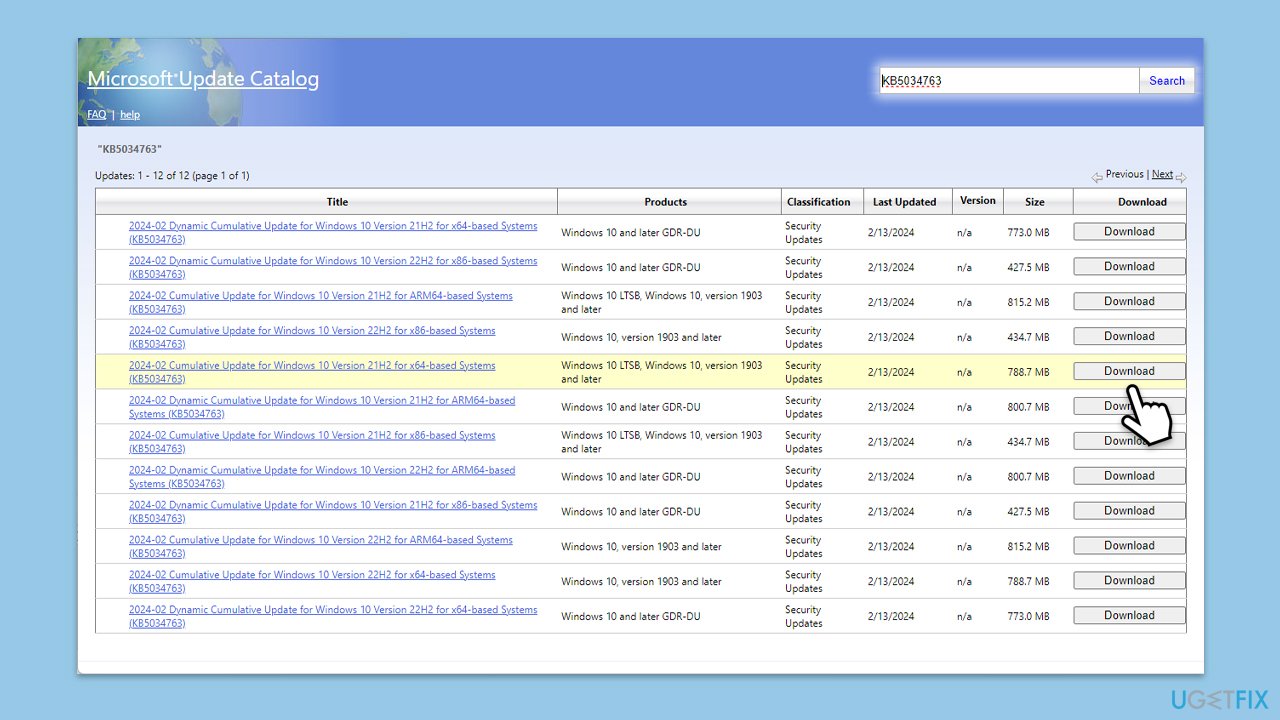Image resolution: width=1280 pixels, height=720 pixels.
Task: Download the Dynamic 22H2 ARM64 update, 800.7 MB
Action: coord(1129,476)
